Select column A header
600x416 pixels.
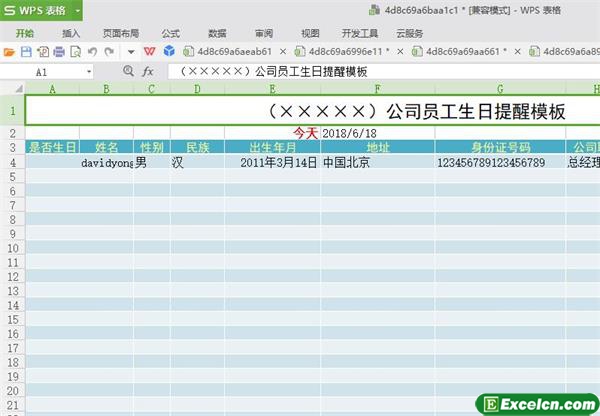pyautogui.click(x=52, y=89)
